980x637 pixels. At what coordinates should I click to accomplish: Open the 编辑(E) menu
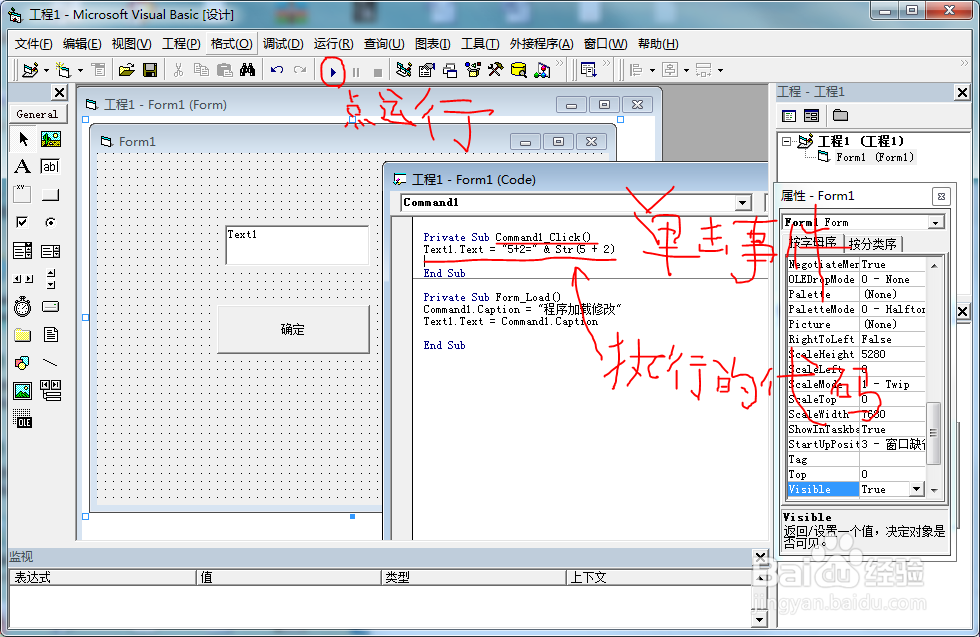(x=82, y=44)
